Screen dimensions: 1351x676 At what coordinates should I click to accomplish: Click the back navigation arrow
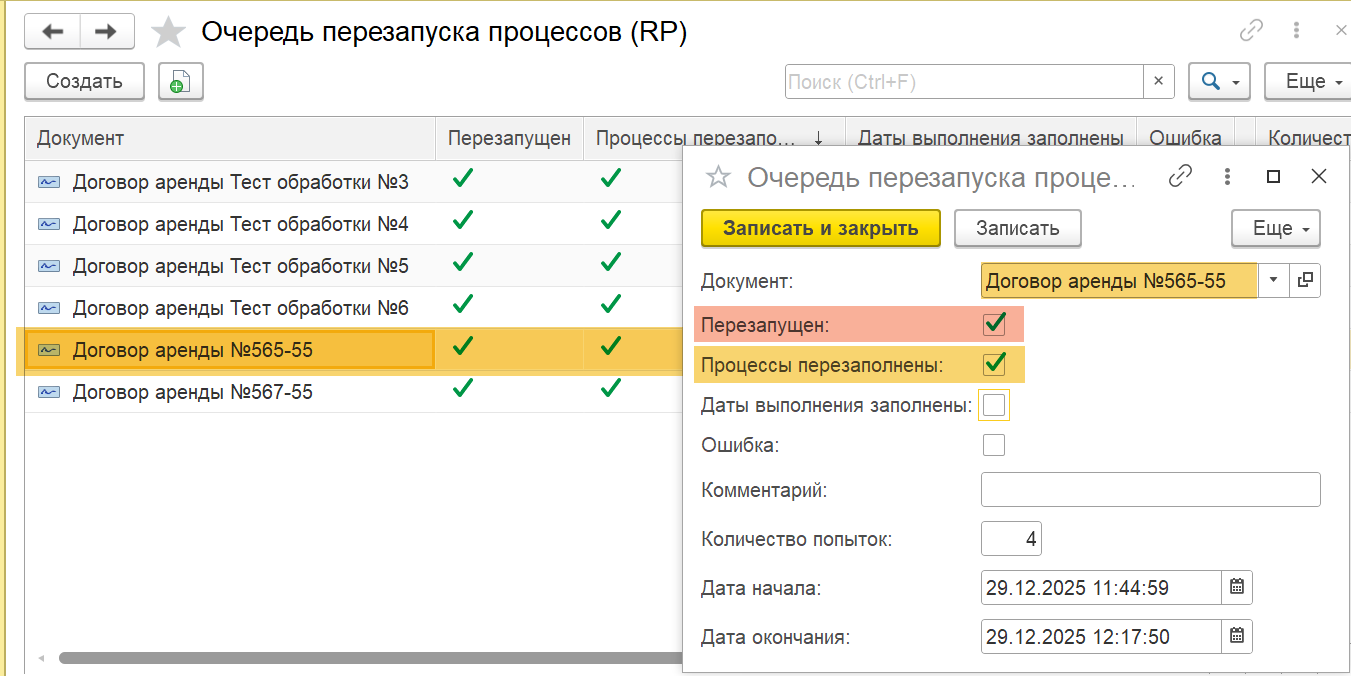click(x=51, y=32)
